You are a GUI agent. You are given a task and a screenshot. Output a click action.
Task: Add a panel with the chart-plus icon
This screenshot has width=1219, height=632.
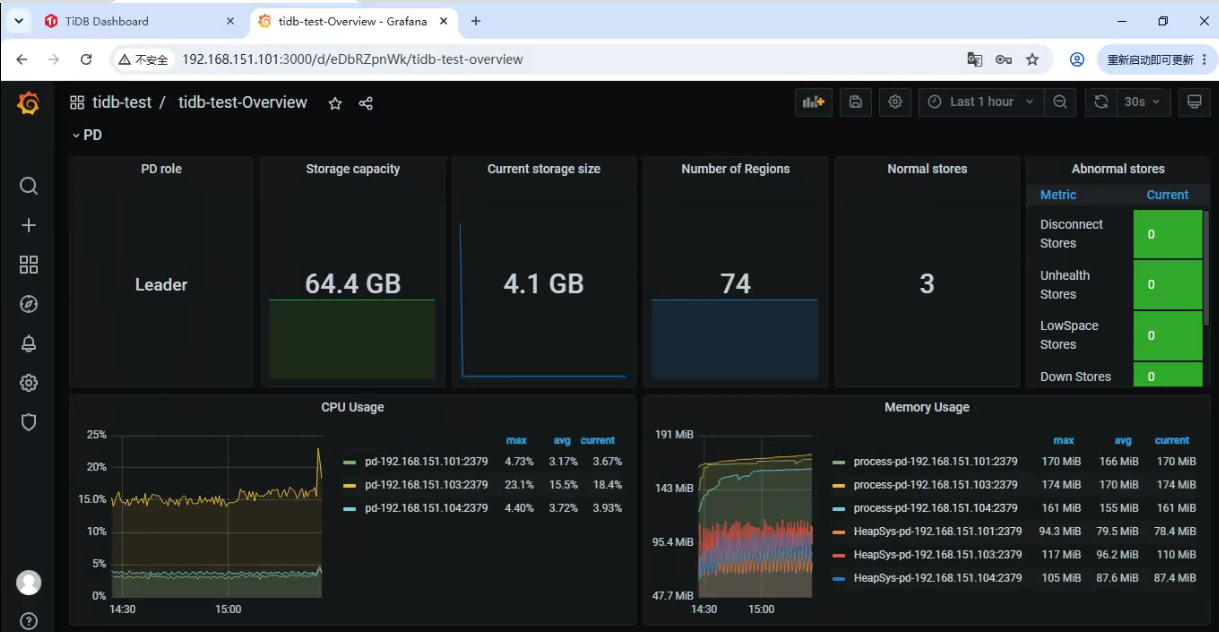[x=814, y=102]
